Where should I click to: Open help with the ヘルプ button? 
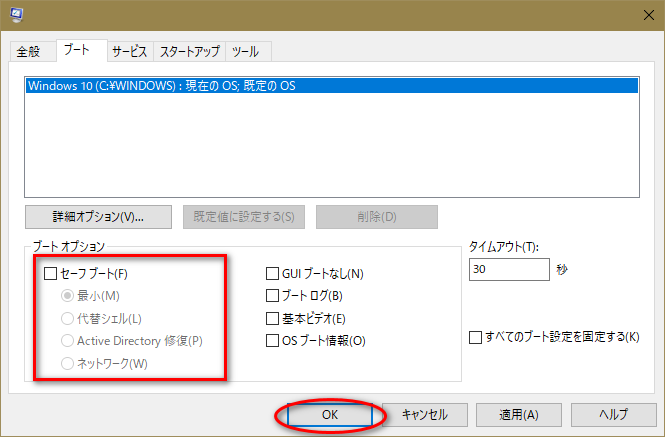(613, 414)
